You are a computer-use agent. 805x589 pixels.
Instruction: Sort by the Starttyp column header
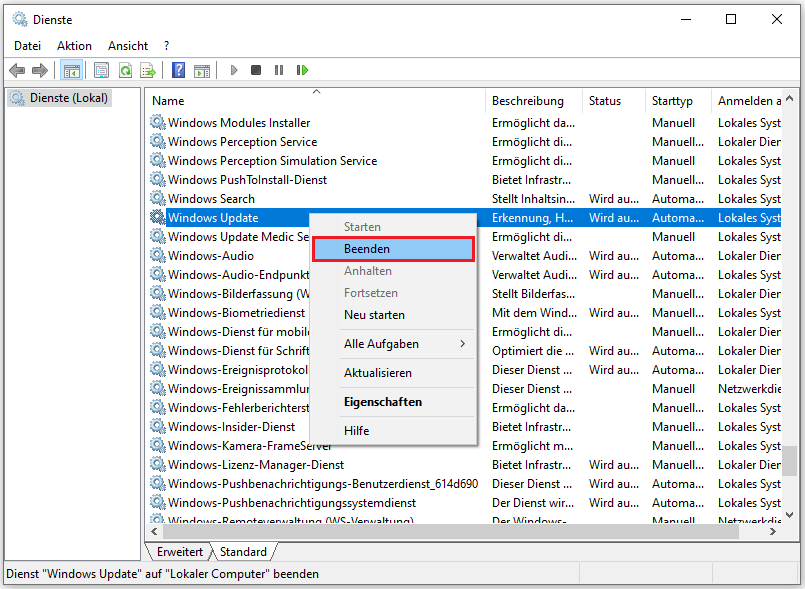coord(678,101)
